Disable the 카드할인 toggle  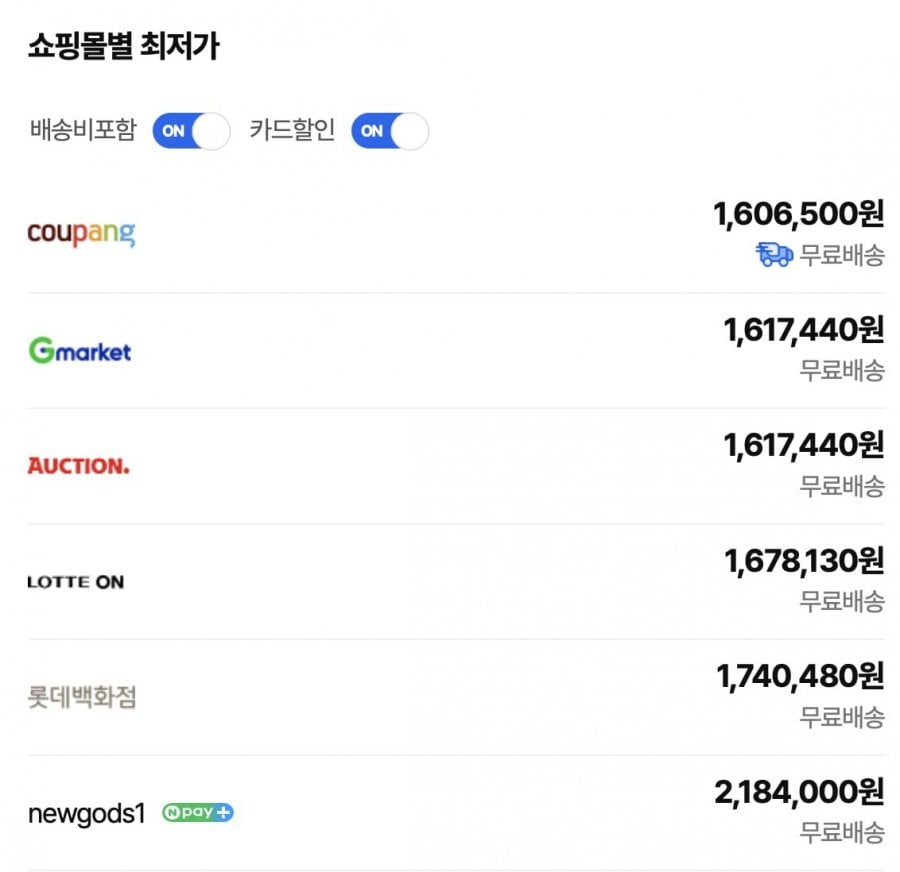pos(390,131)
